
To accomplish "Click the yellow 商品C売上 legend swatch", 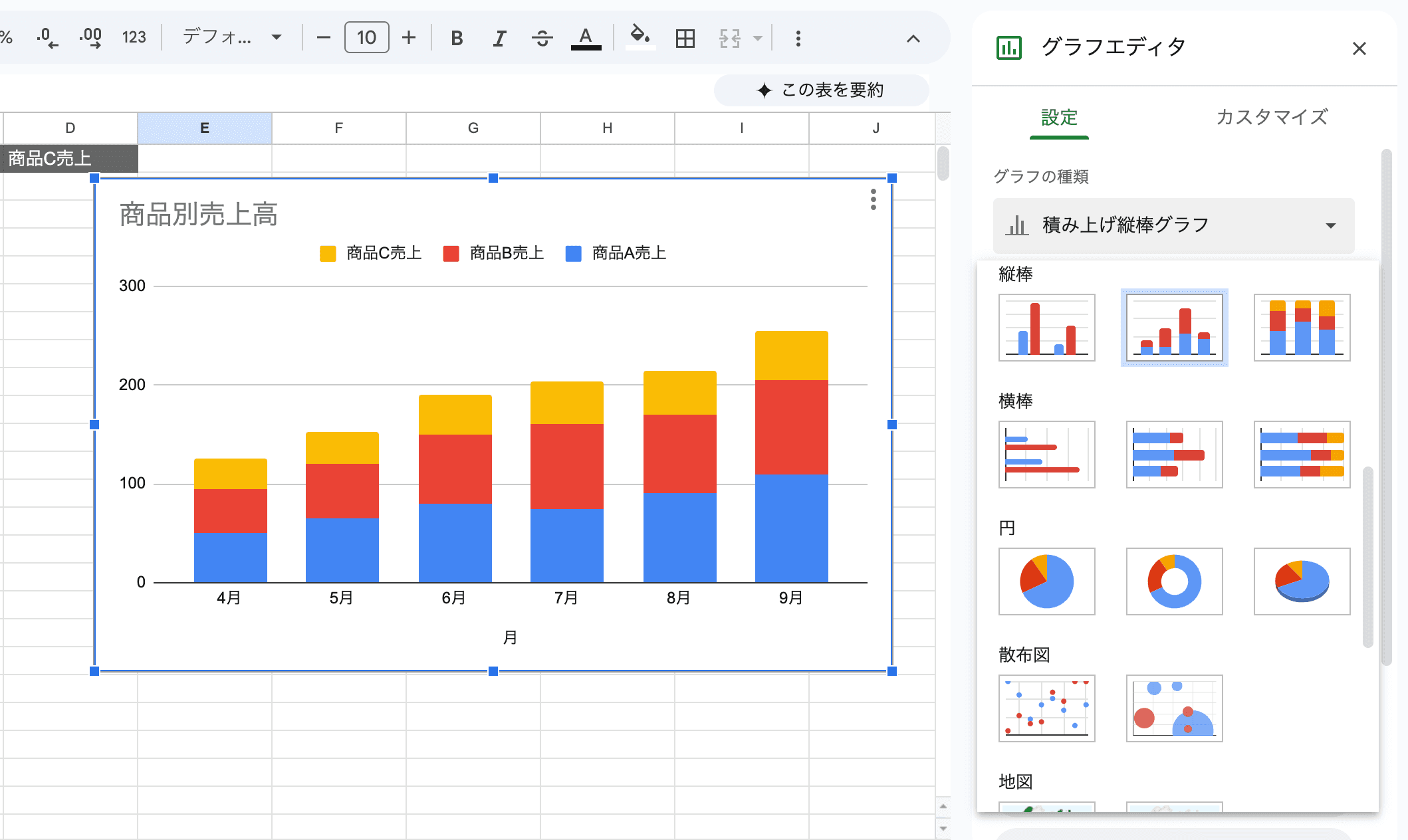I will [x=328, y=253].
